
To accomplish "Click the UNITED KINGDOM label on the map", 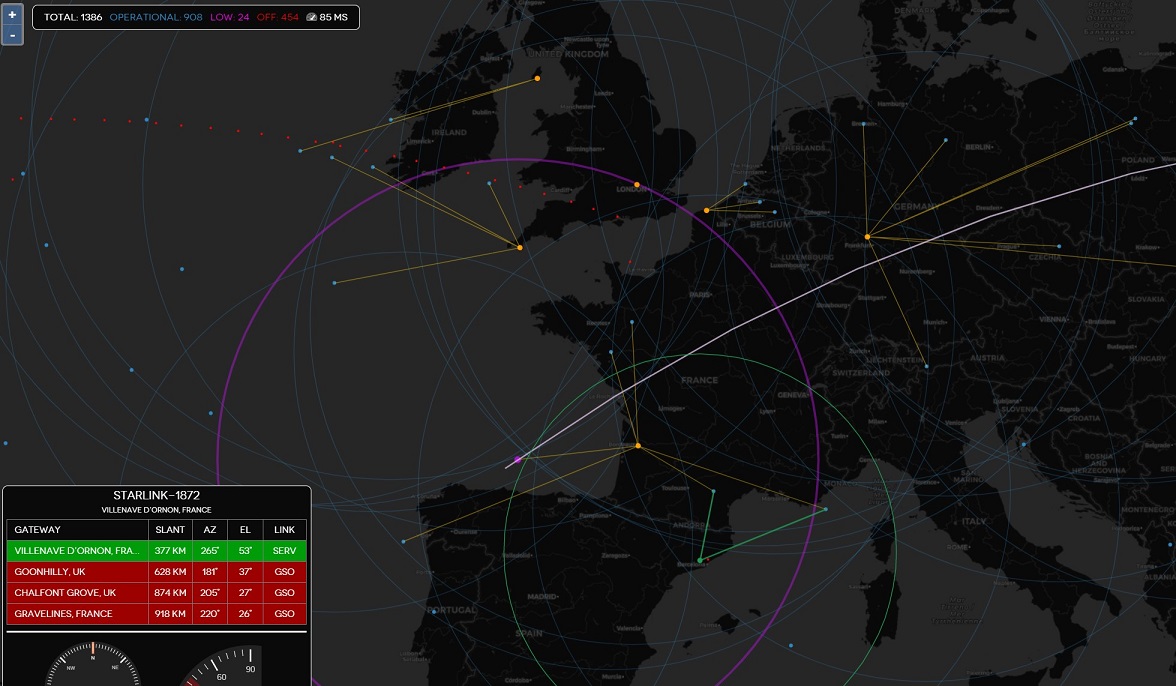I will [x=568, y=54].
